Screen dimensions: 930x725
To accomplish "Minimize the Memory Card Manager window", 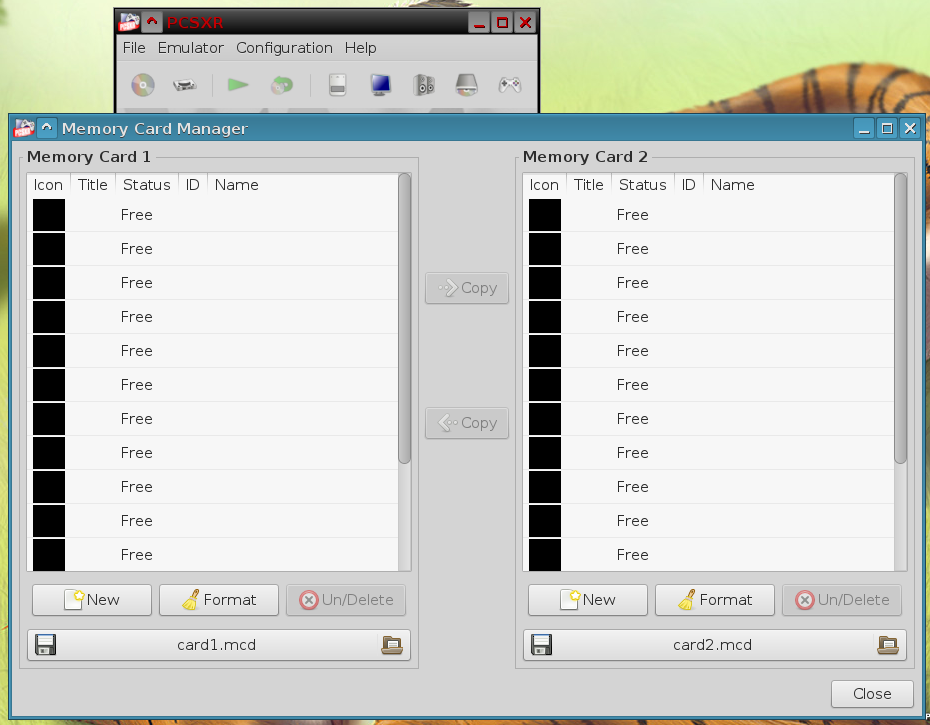I will click(x=864, y=128).
